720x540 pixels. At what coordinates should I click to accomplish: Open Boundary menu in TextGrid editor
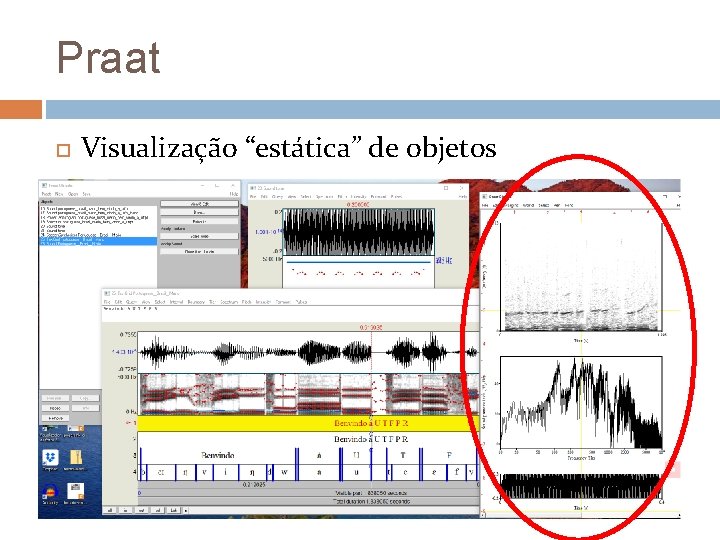click(x=196, y=302)
